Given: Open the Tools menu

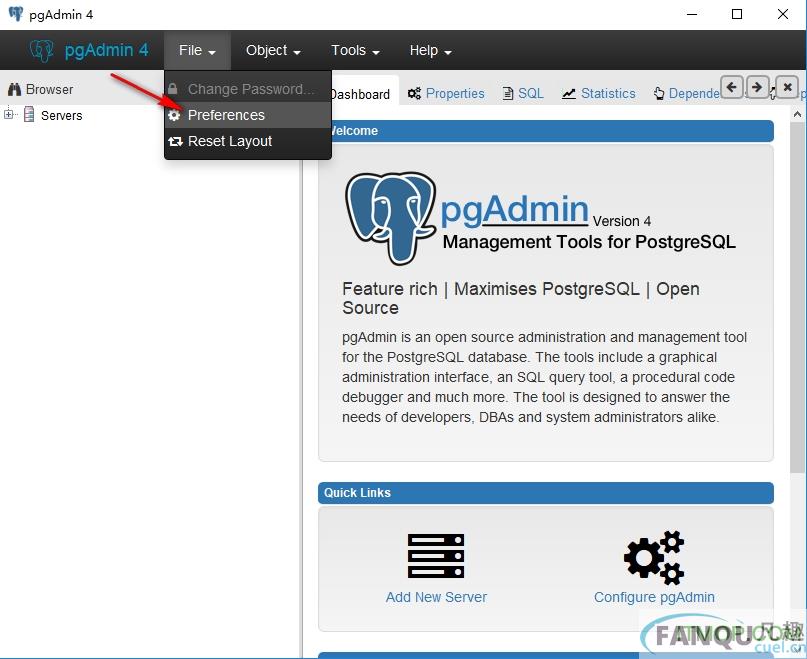Looking at the screenshot, I should [x=355, y=50].
